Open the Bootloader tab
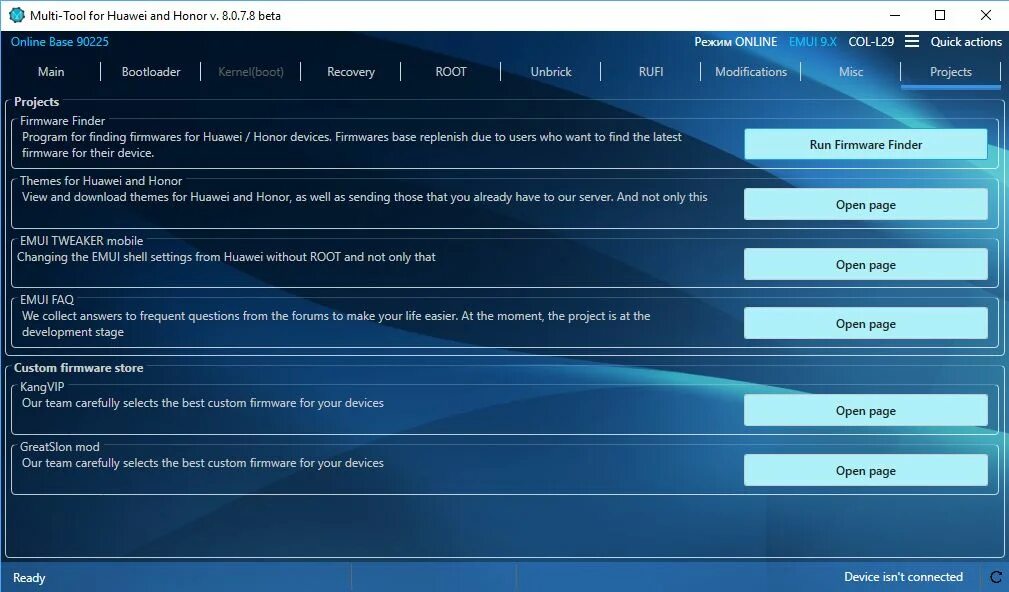 click(151, 71)
